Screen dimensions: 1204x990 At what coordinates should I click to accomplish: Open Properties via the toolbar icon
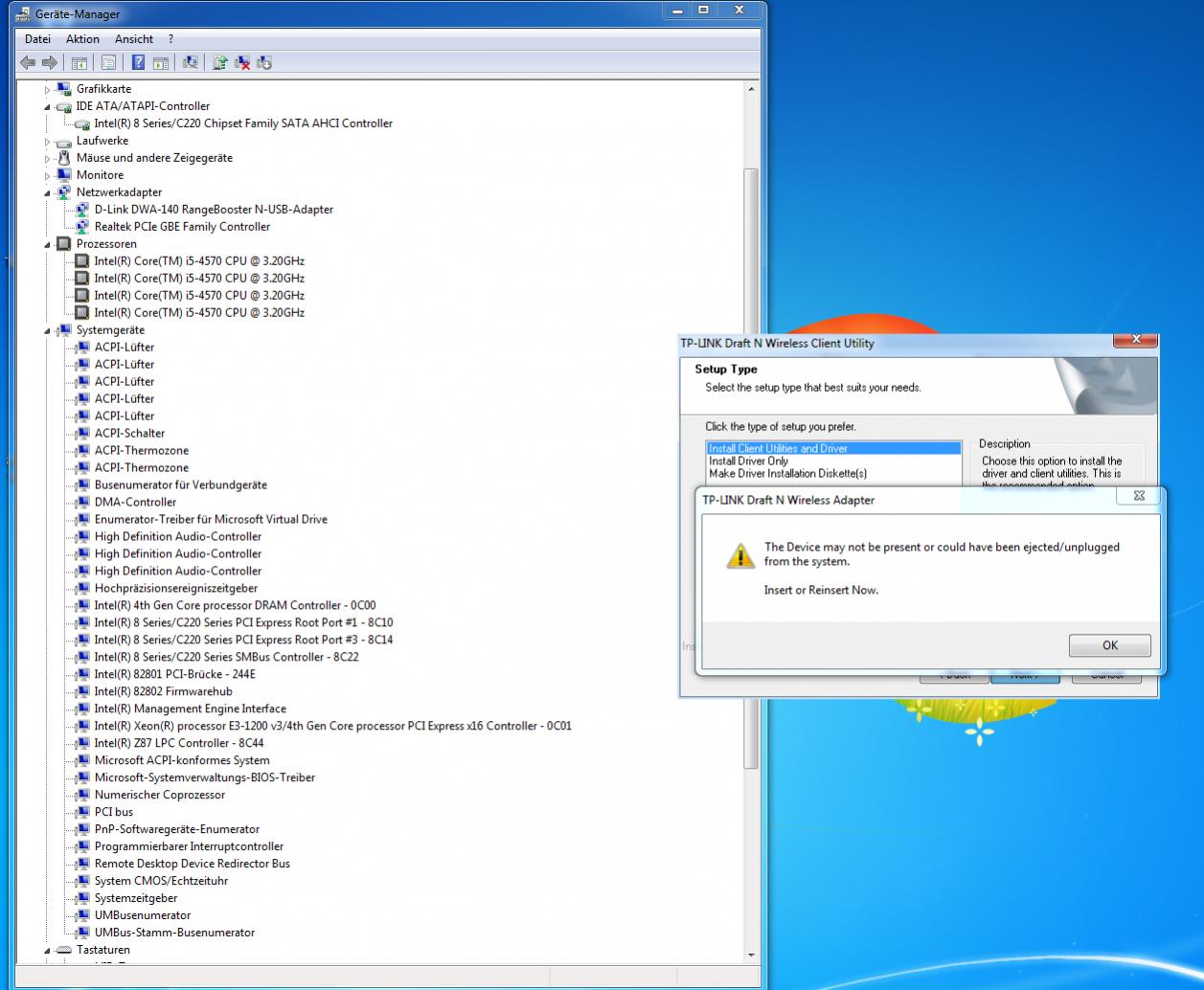(x=108, y=63)
